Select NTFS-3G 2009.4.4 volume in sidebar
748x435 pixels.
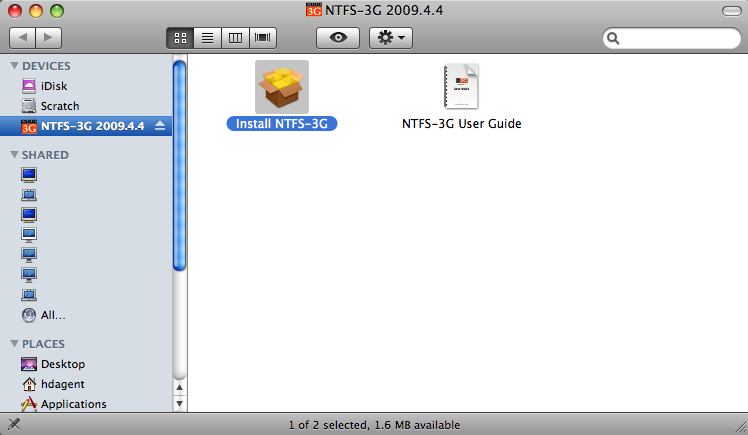(86, 126)
